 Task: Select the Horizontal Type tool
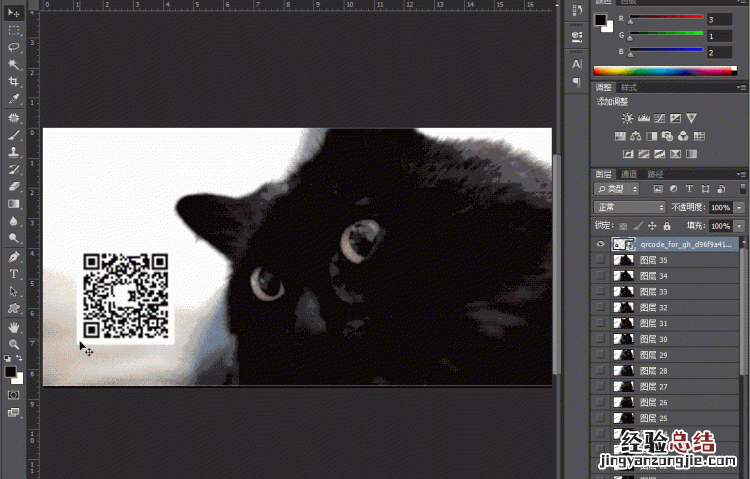tap(14, 273)
